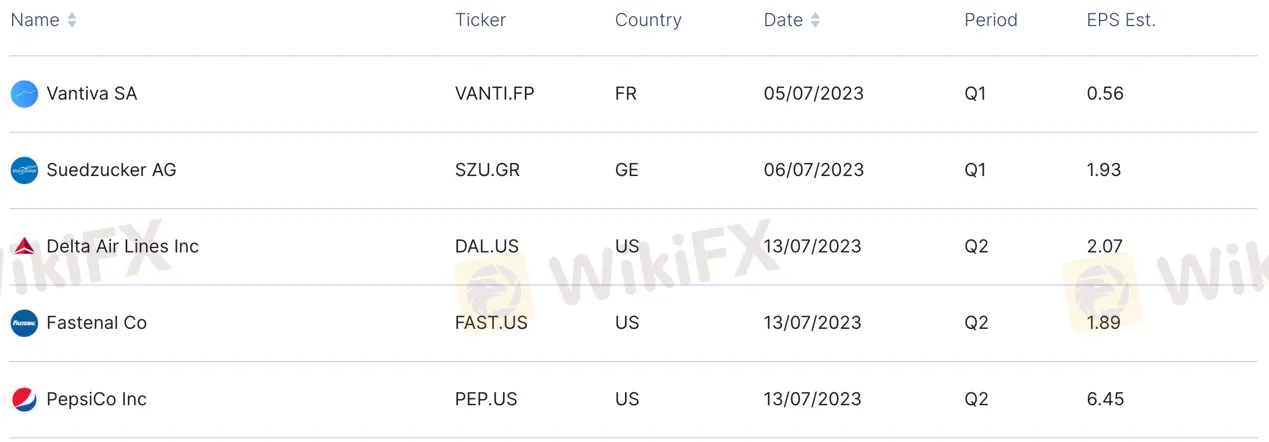This screenshot has width=1269, height=442.
Task: Click the Vantiva SA company logo icon
Action: click(24, 94)
